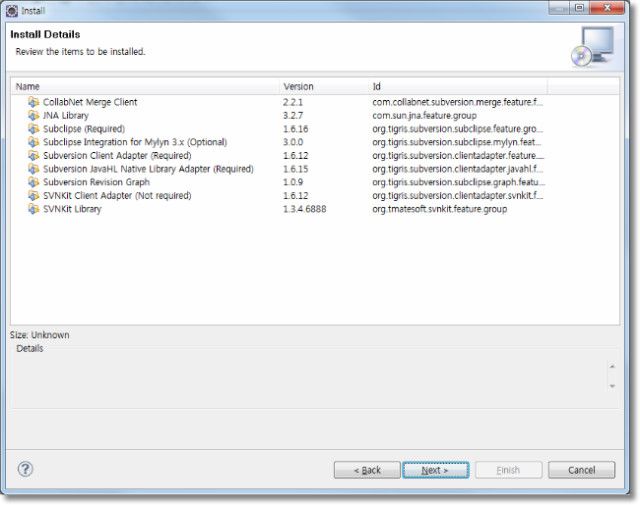Click version 1.6.15 cell
Screen dimensions: 640x505
[296, 169]
